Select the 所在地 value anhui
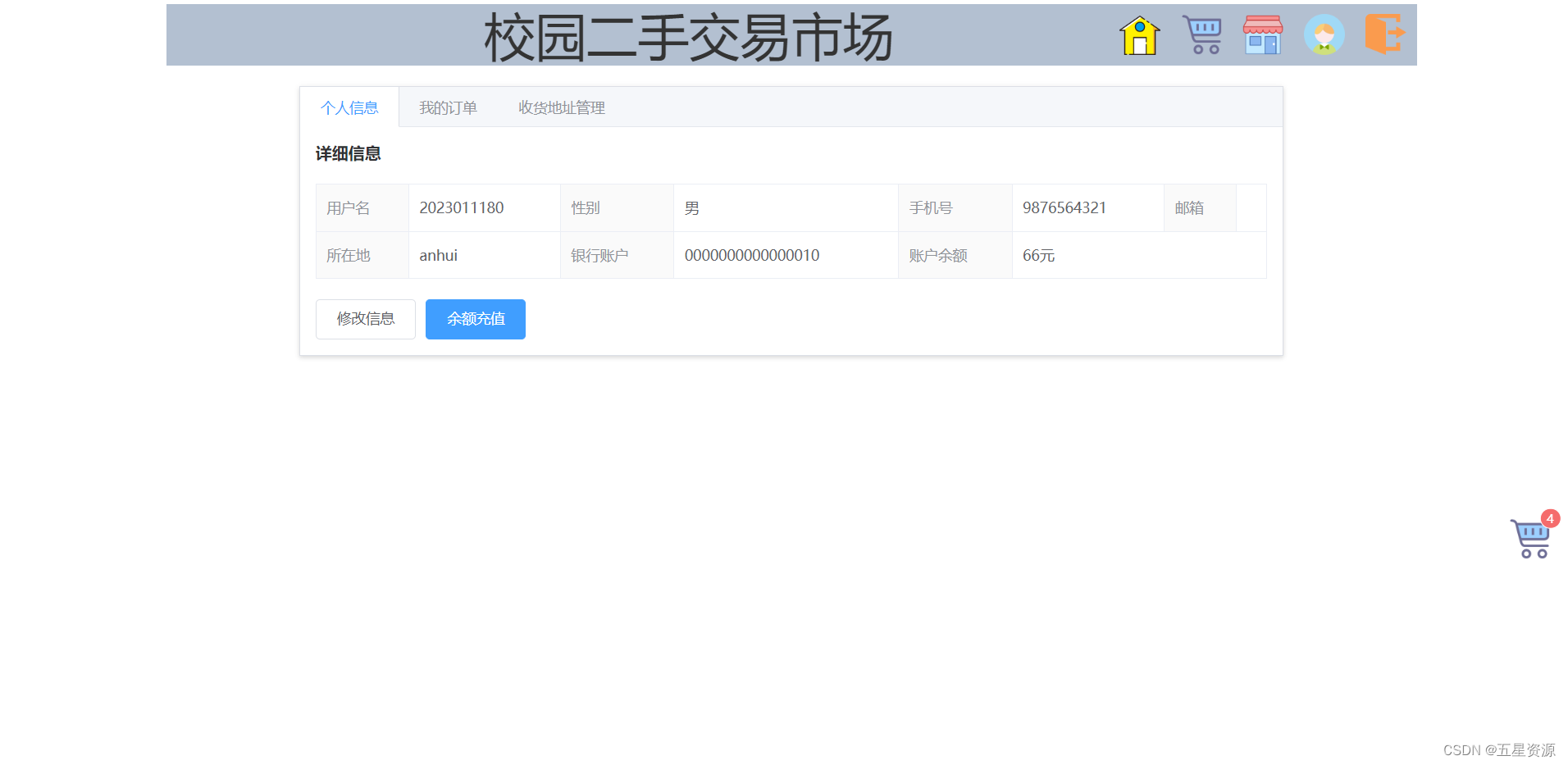This screenshot has height=765, width=1568. coord(438,255)
